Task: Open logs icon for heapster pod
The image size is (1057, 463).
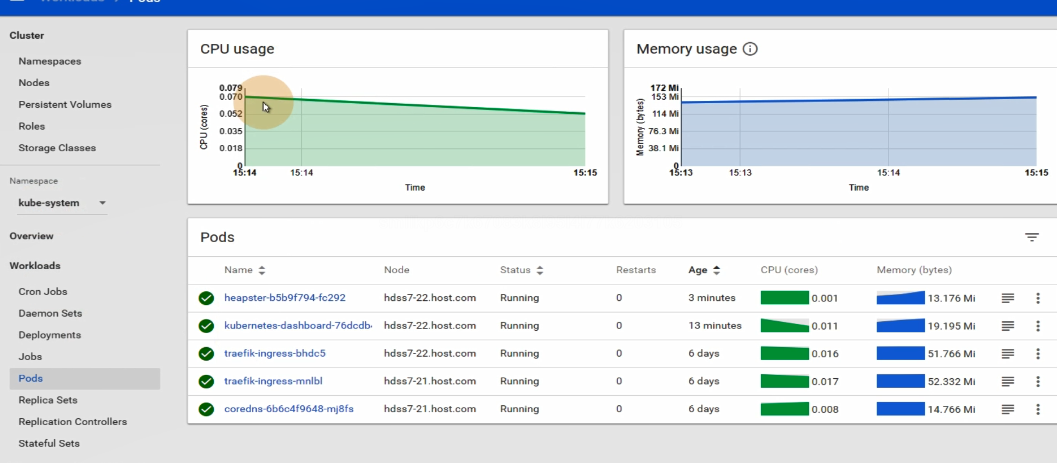Action: (x=1008, y=298)
